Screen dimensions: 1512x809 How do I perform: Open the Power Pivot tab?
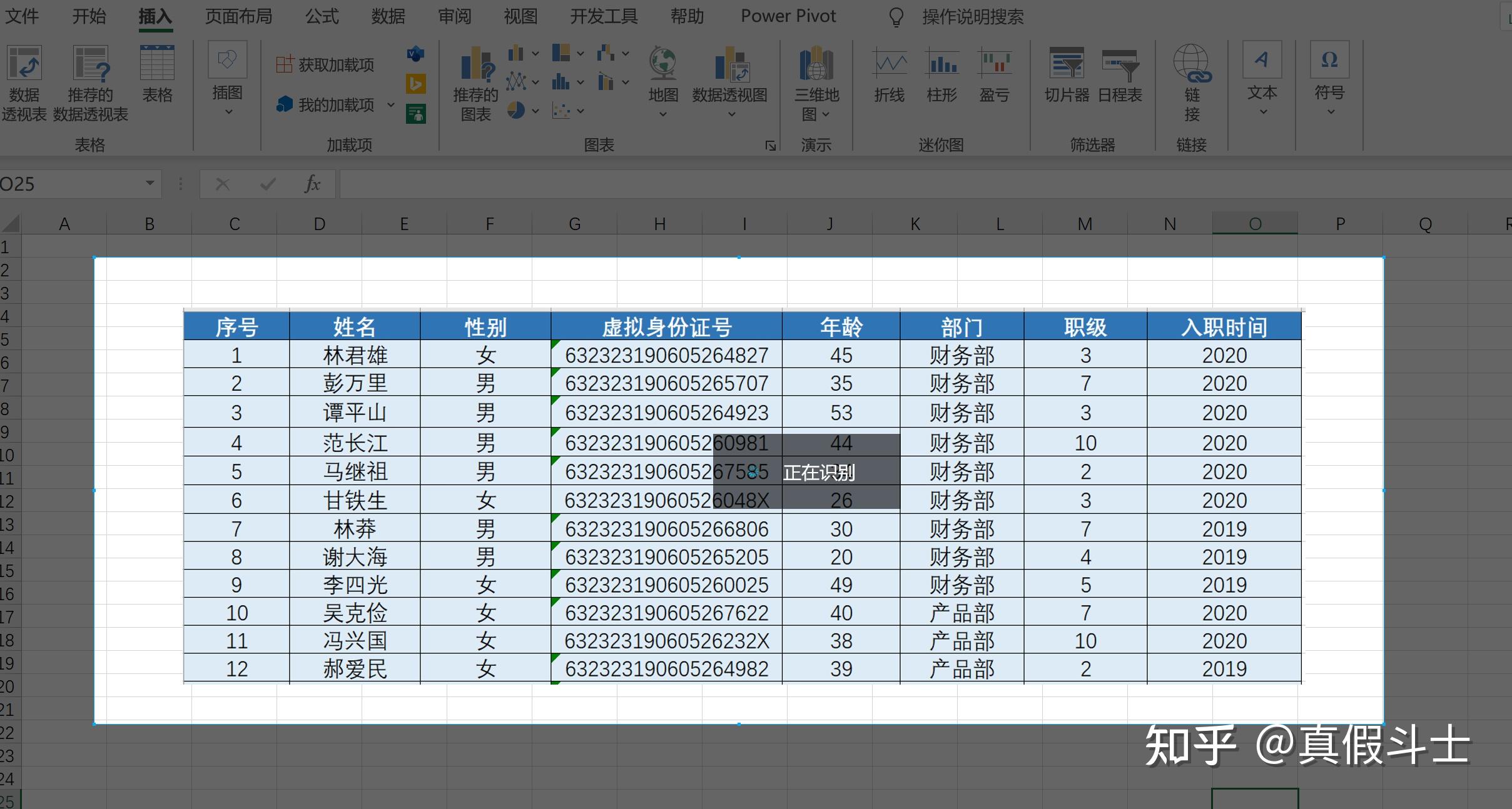coord(788,16)
